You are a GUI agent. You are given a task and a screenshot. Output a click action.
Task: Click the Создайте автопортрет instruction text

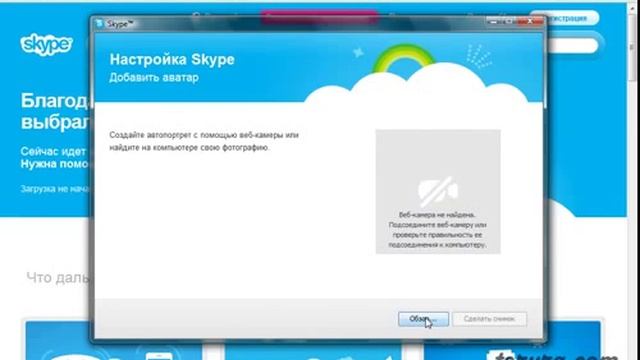click(204, 141)
